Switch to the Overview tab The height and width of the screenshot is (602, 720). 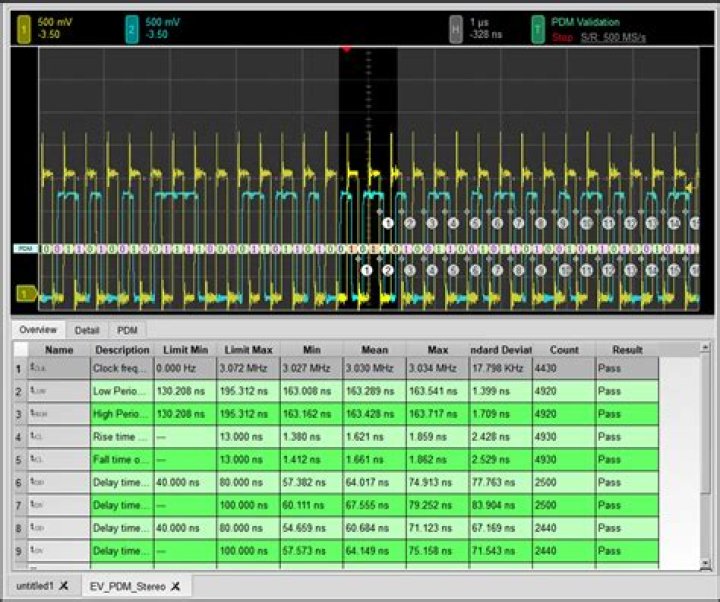(x=38, y=330)
